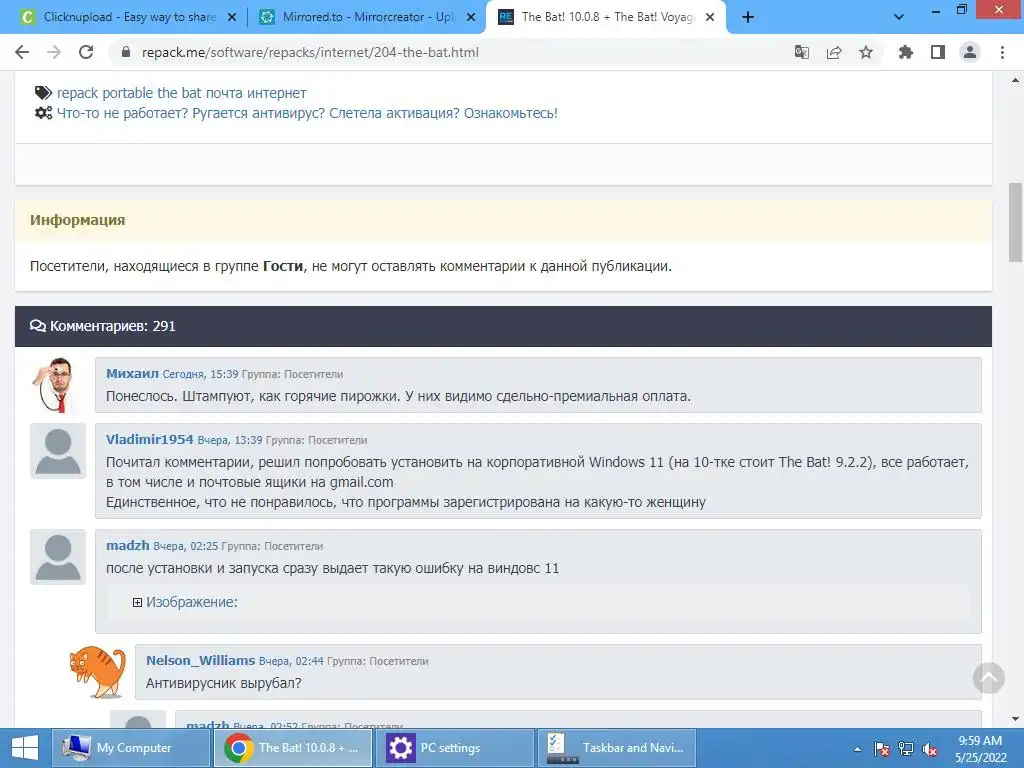This screenshot has width=1024, height=768.
Task: Click the address bar URL
Action: (x=310, y=52)
